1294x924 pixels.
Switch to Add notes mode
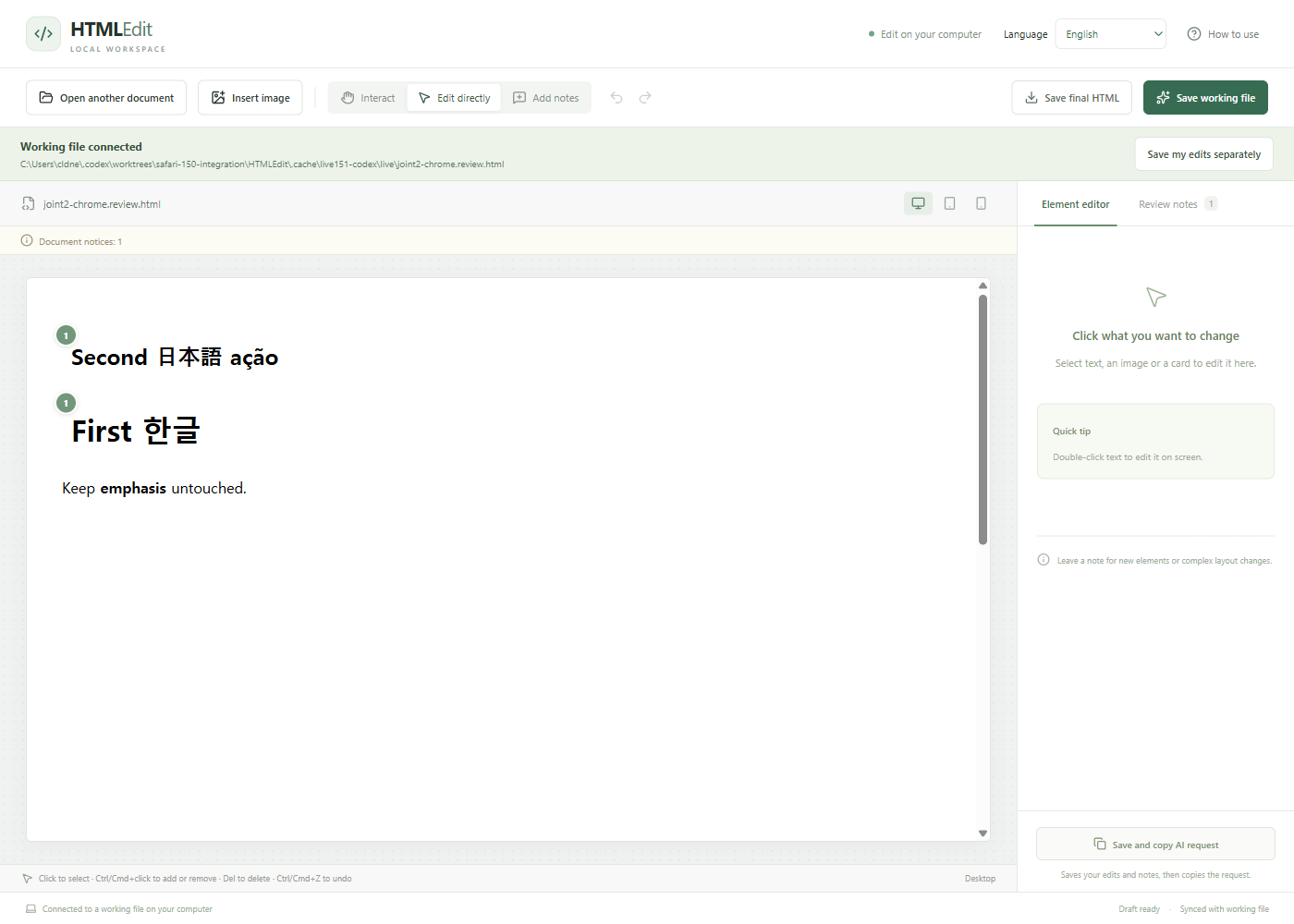(545, 98)
